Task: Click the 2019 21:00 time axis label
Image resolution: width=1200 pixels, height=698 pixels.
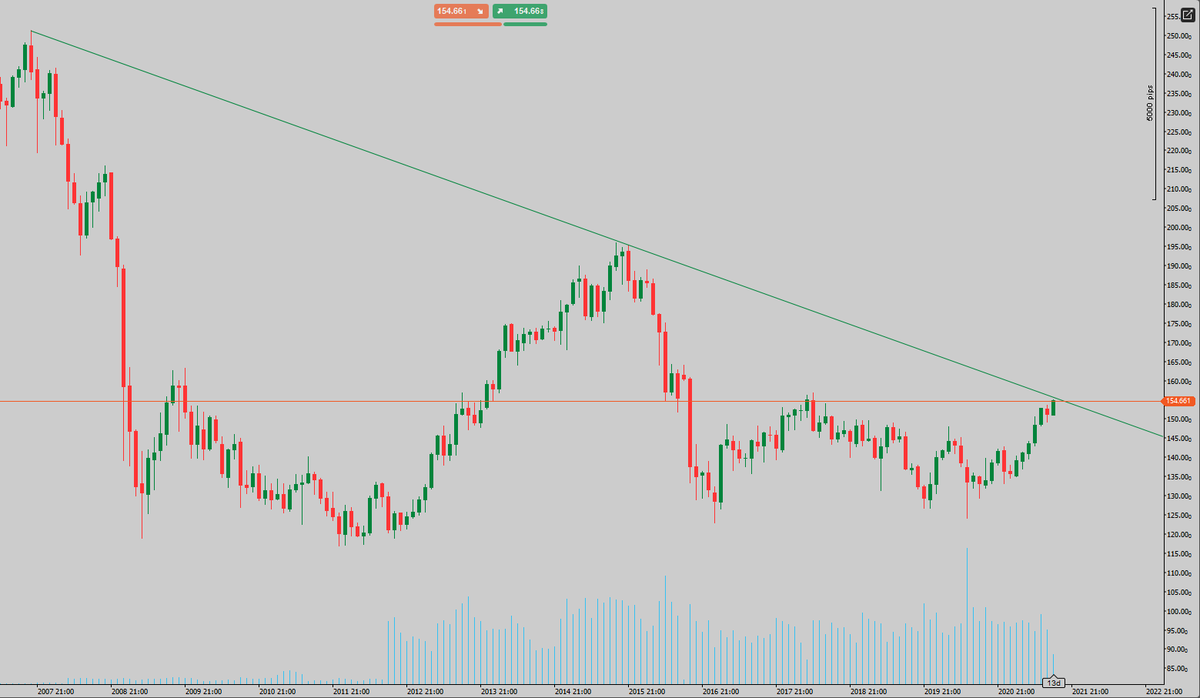Action: point(942,691)
